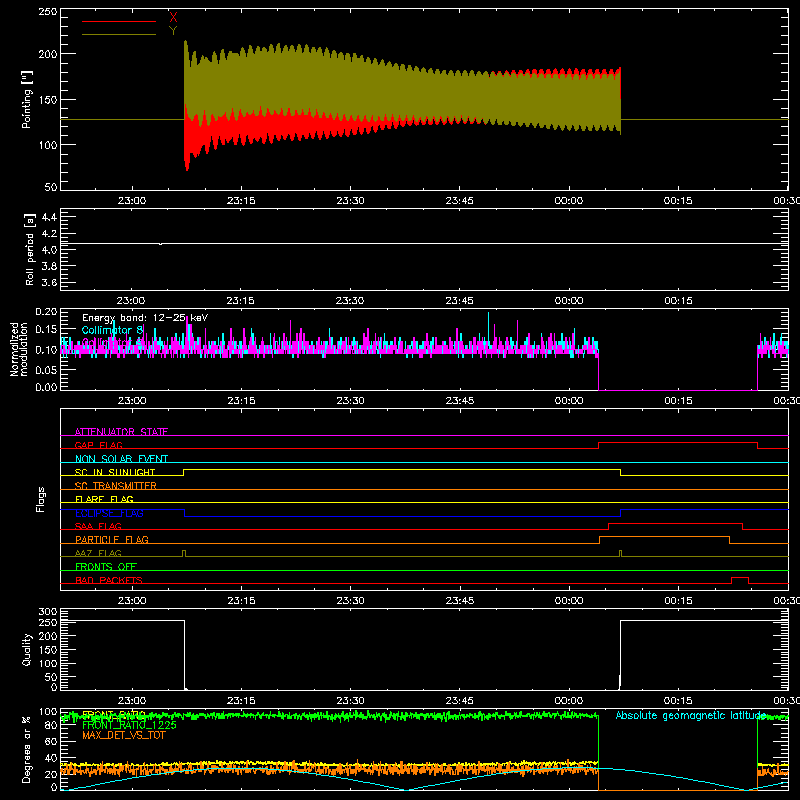Image resolution: width=800 pixels, height=800 pixels.
Task: Click the FRONTS_OFF flag label
Action: 106,566
